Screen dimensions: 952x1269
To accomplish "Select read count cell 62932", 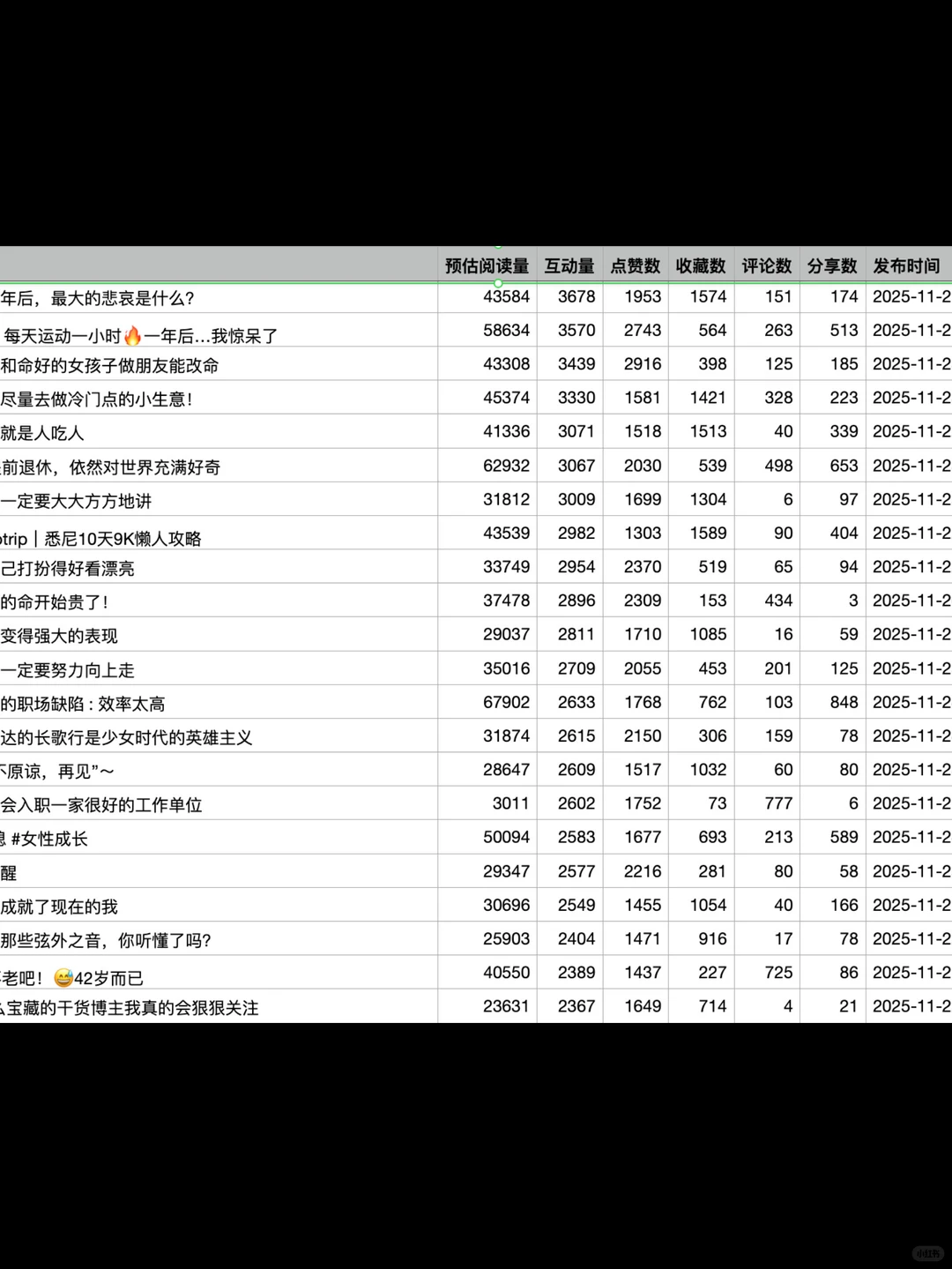I will pos(487,465).
